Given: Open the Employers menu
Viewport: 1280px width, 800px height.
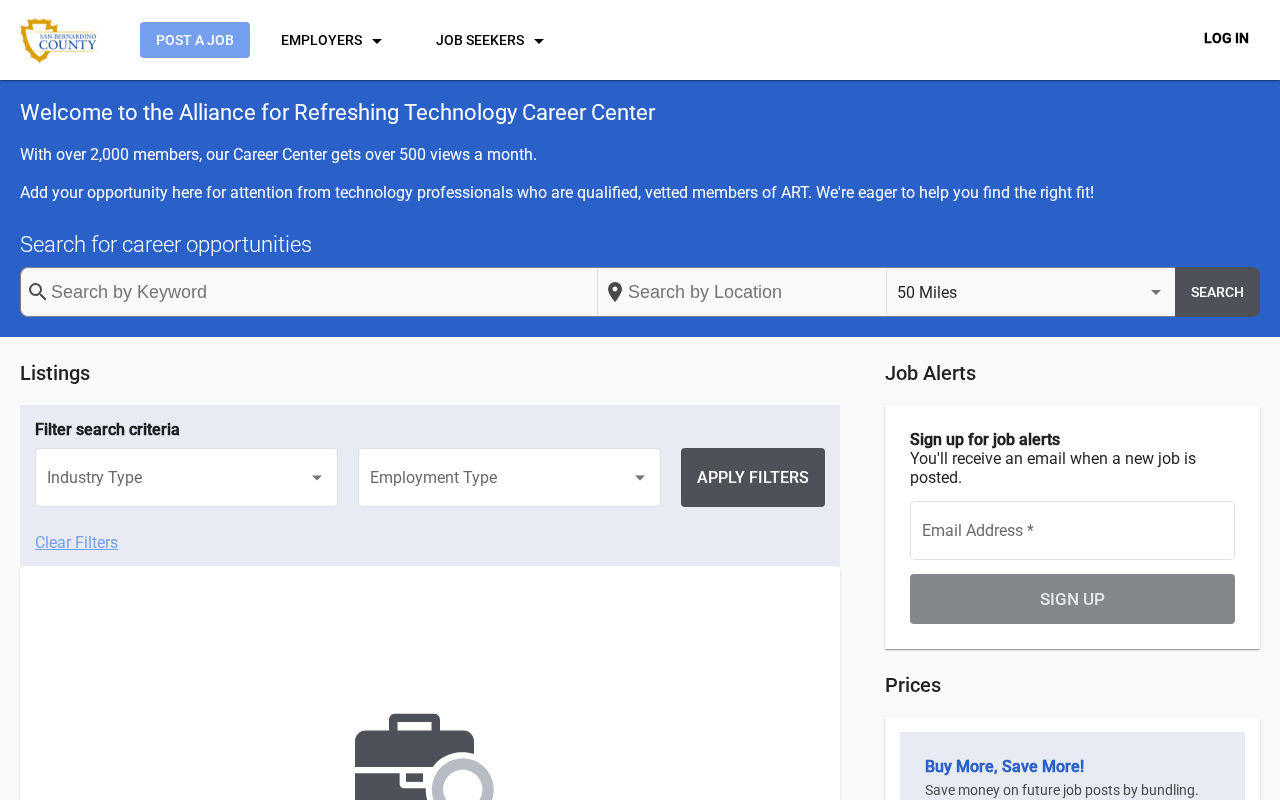Looking at the screenshot, I should coord(332,40).
